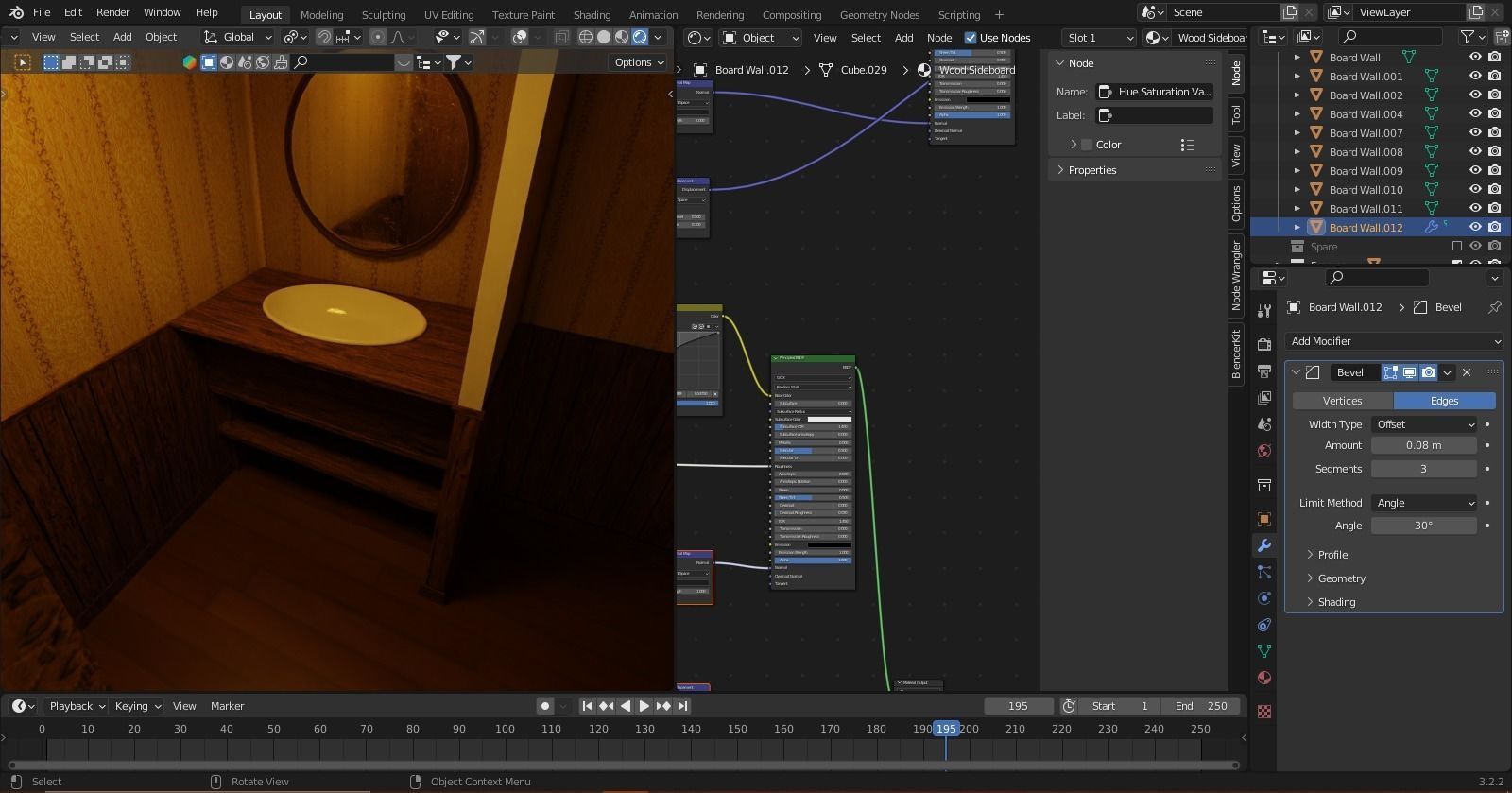Toggle X-Ray in viewport header
Screen dimensions: 1512x793
tap(561, 37)
